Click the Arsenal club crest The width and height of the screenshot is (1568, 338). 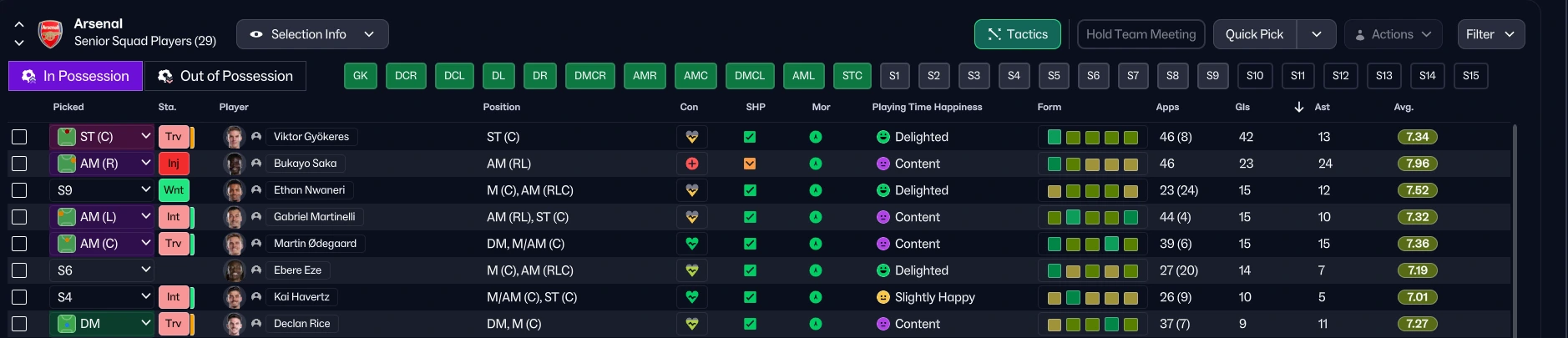[51, 33]
